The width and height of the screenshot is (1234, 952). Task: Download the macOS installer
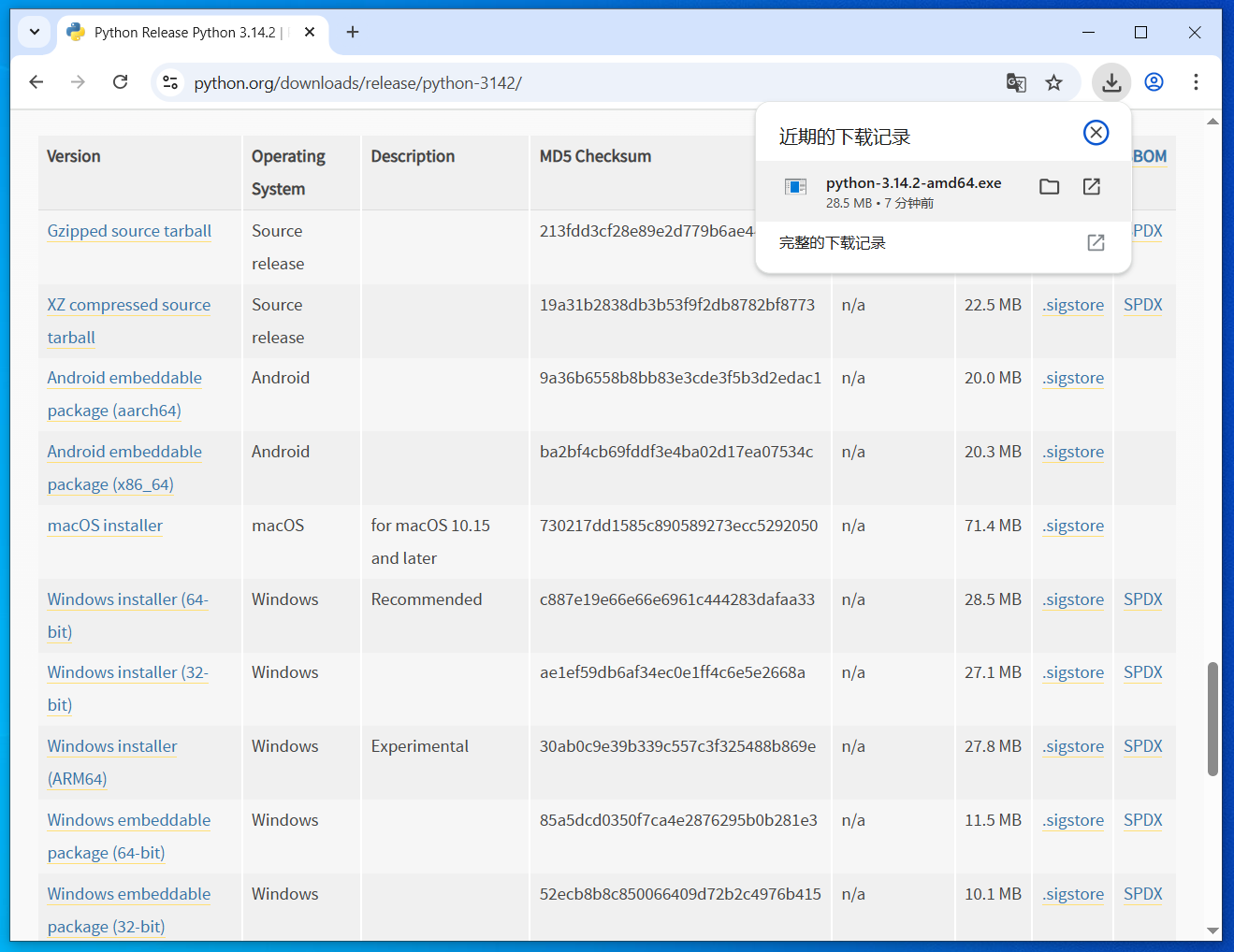pyautogui.click(x=105, y=526)
